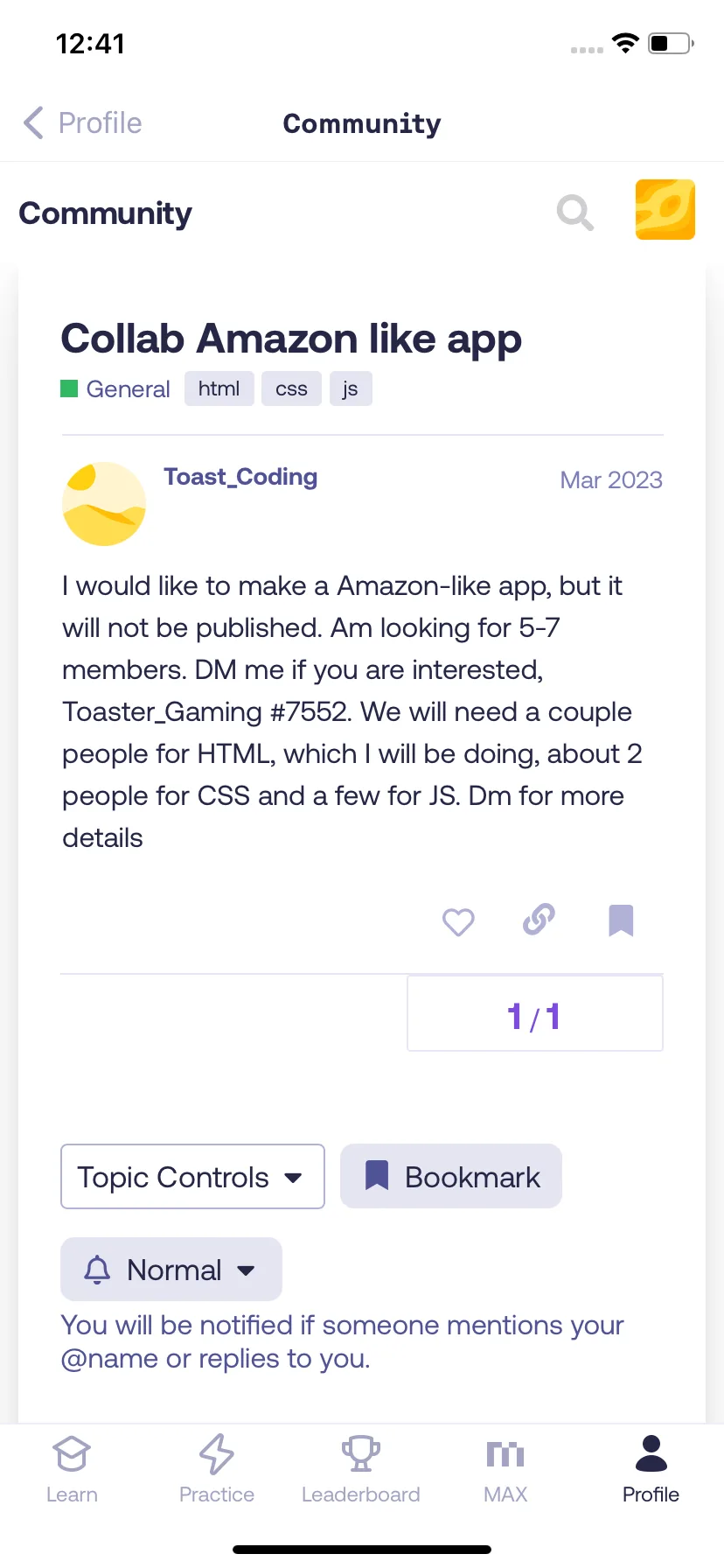This screenshot has width=724, height=1568.
Task: Like the post with the heart icon
Action: click(x=458, y=921)
